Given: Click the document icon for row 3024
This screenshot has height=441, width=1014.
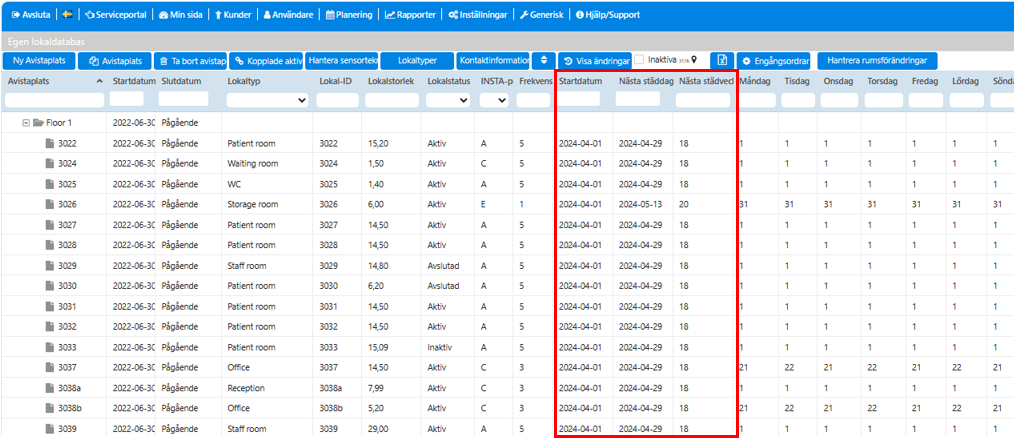Looking at the screenshot, I should (49, 164).
